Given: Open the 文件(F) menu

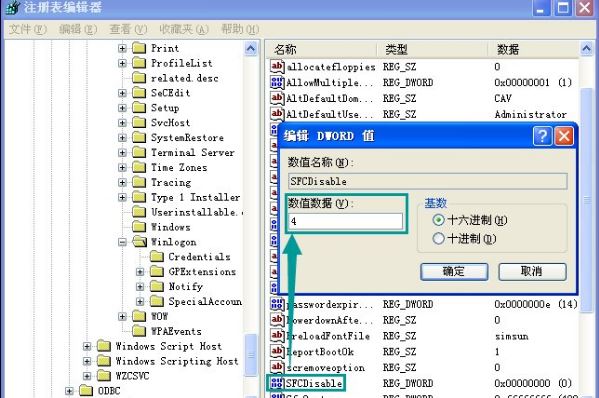Looking at the screenshot, I should 28,29.
